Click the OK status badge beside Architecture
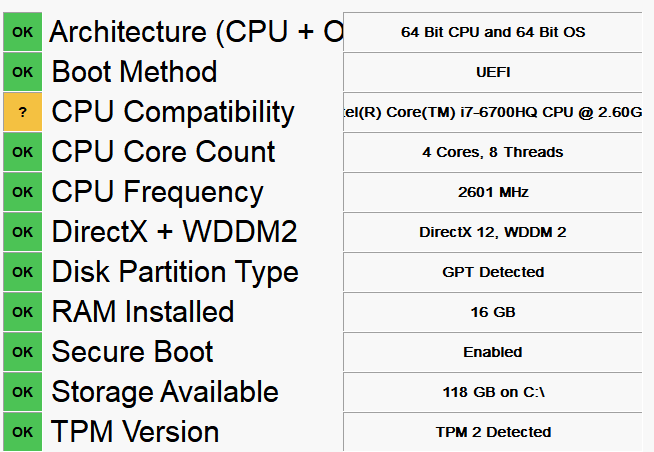 click(x=23, y=32)
